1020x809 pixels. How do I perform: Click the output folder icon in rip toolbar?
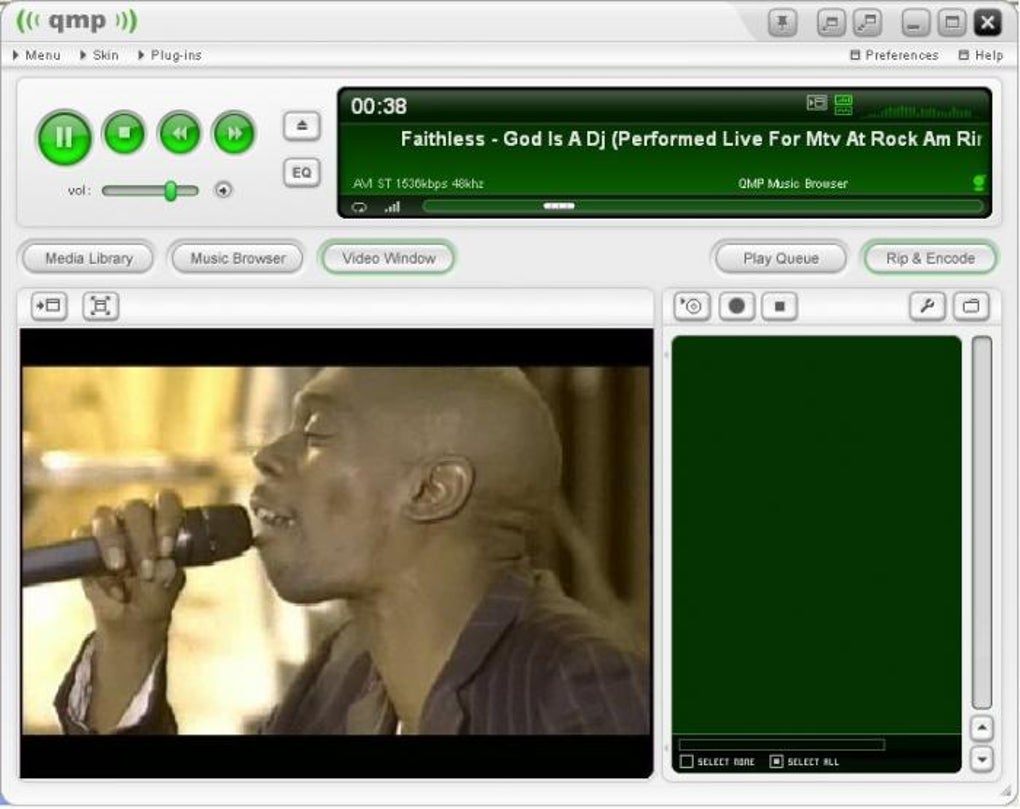coord(971,306)
